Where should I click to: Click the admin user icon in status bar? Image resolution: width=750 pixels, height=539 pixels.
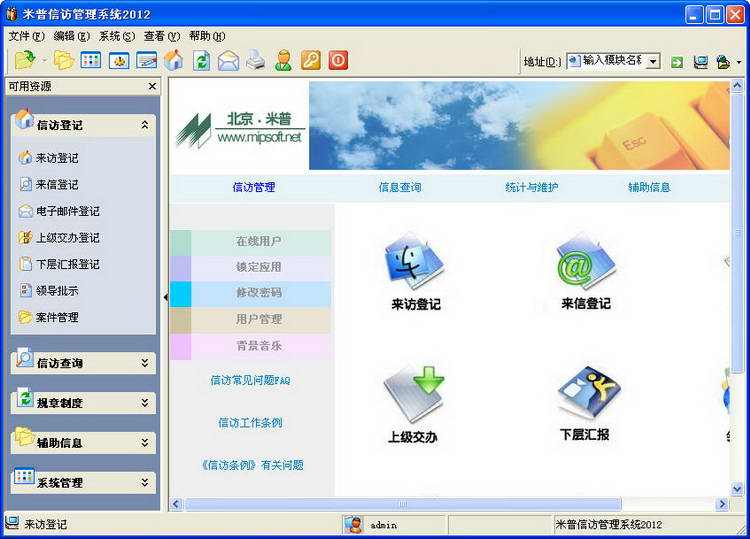[354, 525]
